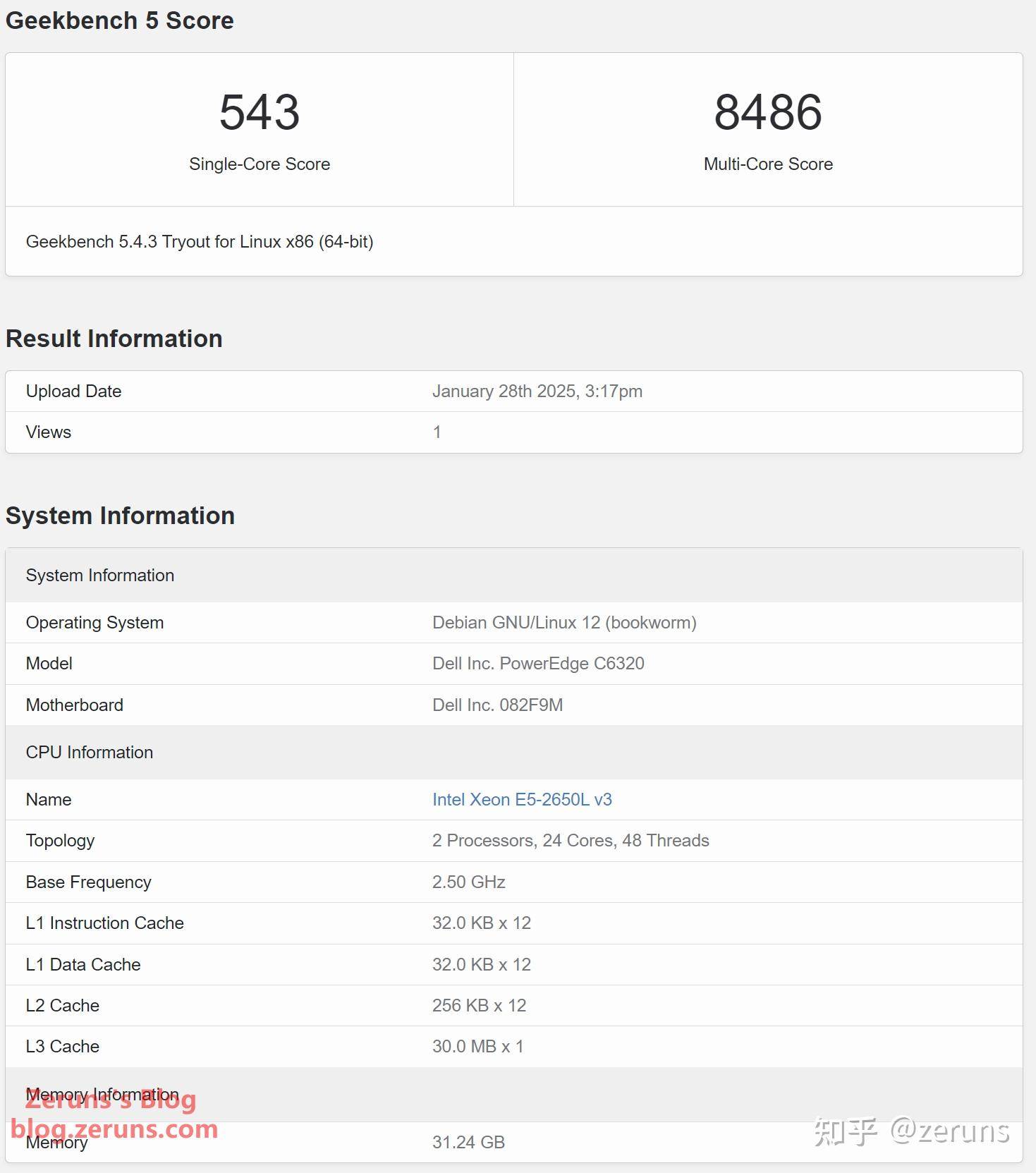Select 'Debian GNU/Linux 12 (bookworm)' value
1036x1173 pixels.
(564, 623)
